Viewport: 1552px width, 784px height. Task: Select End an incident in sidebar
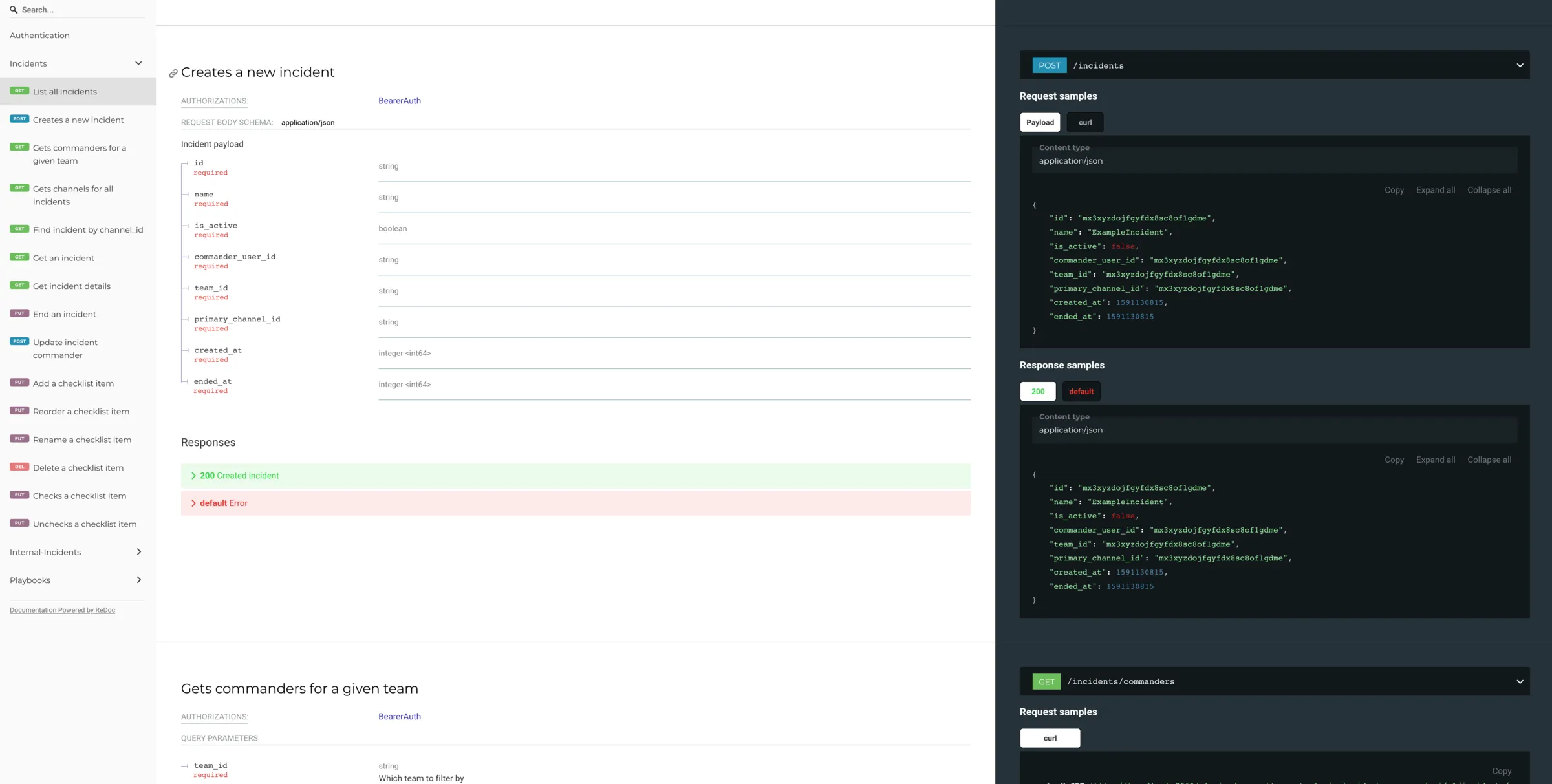click(78, 314)
